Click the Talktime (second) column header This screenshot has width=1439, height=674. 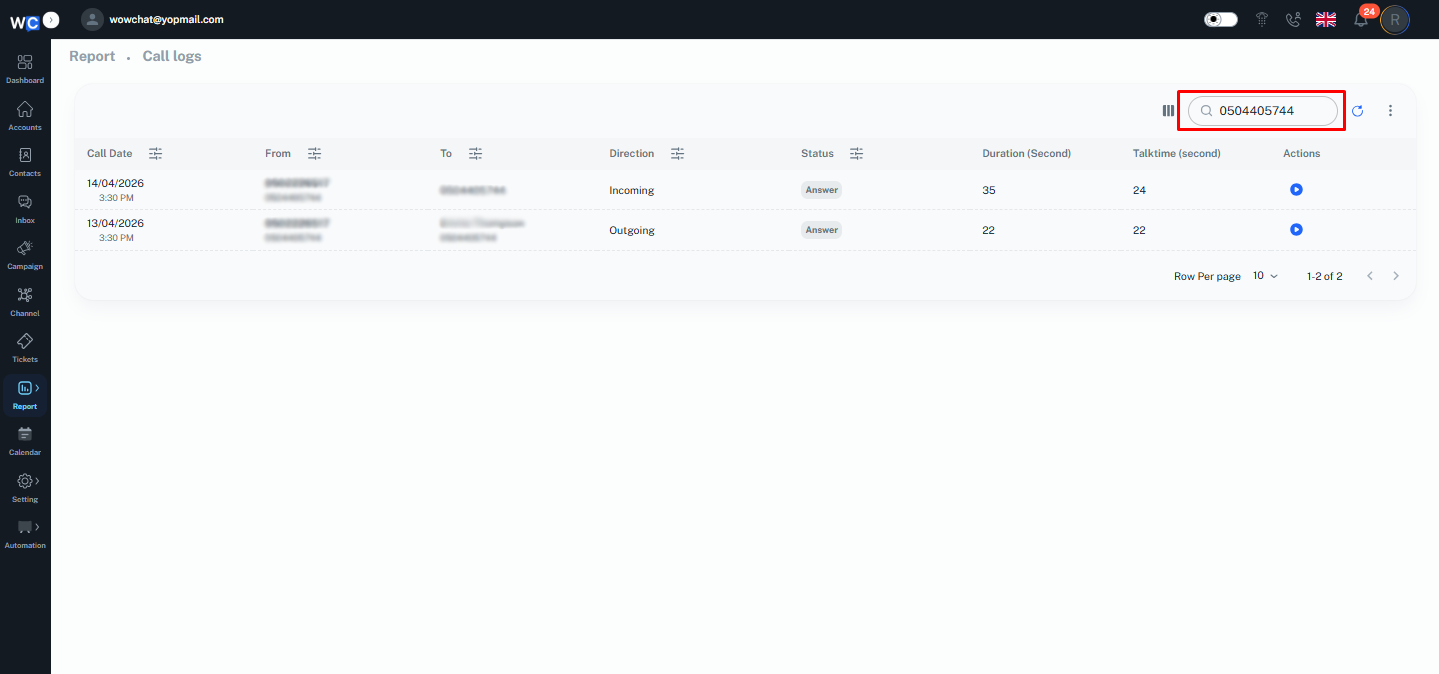coord(1176,153)
